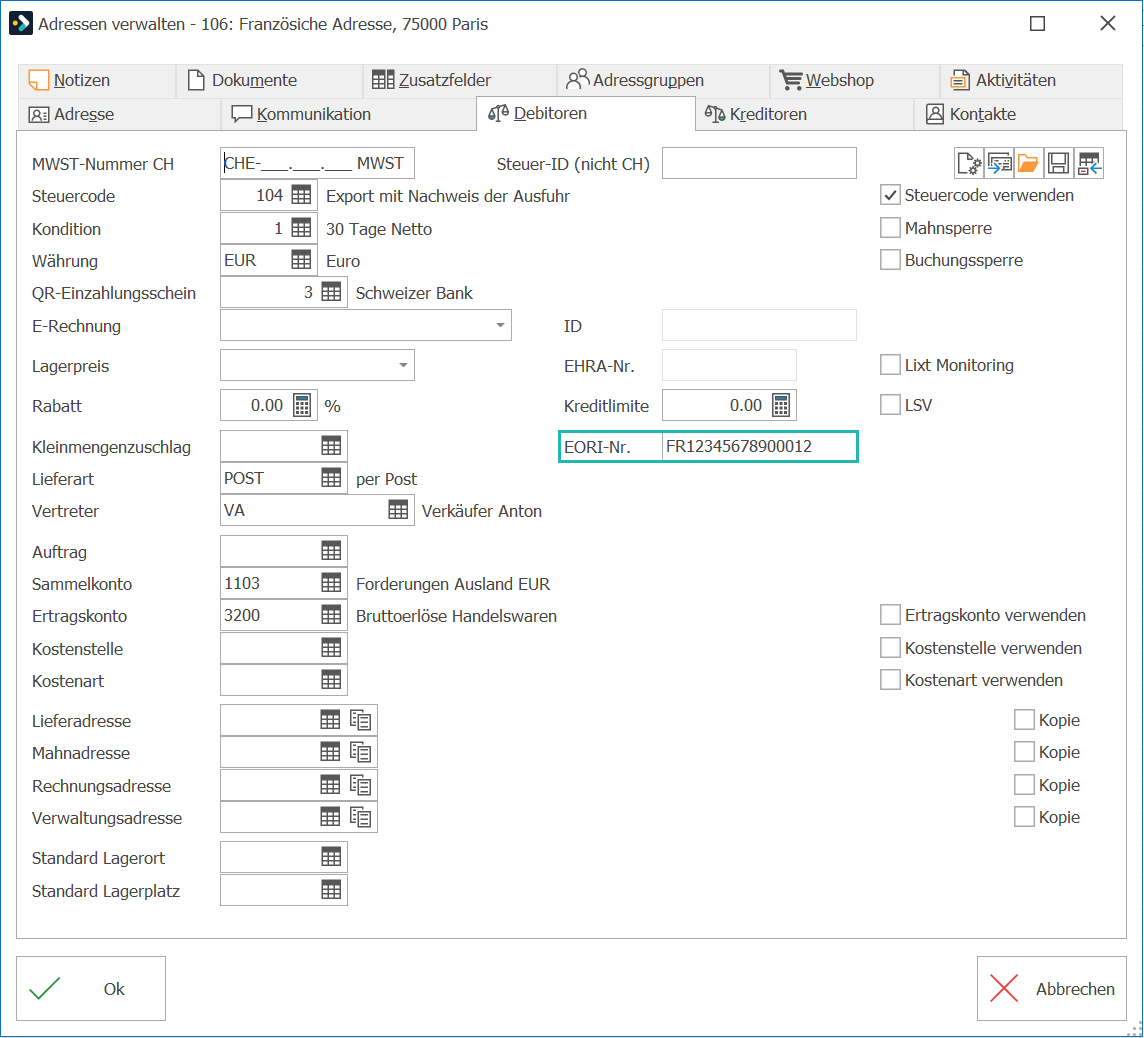Open the Lieferart lookup table icon
Image resolution: width=1144 pixels, height=1038 pixels.
[x=331, y=479]
